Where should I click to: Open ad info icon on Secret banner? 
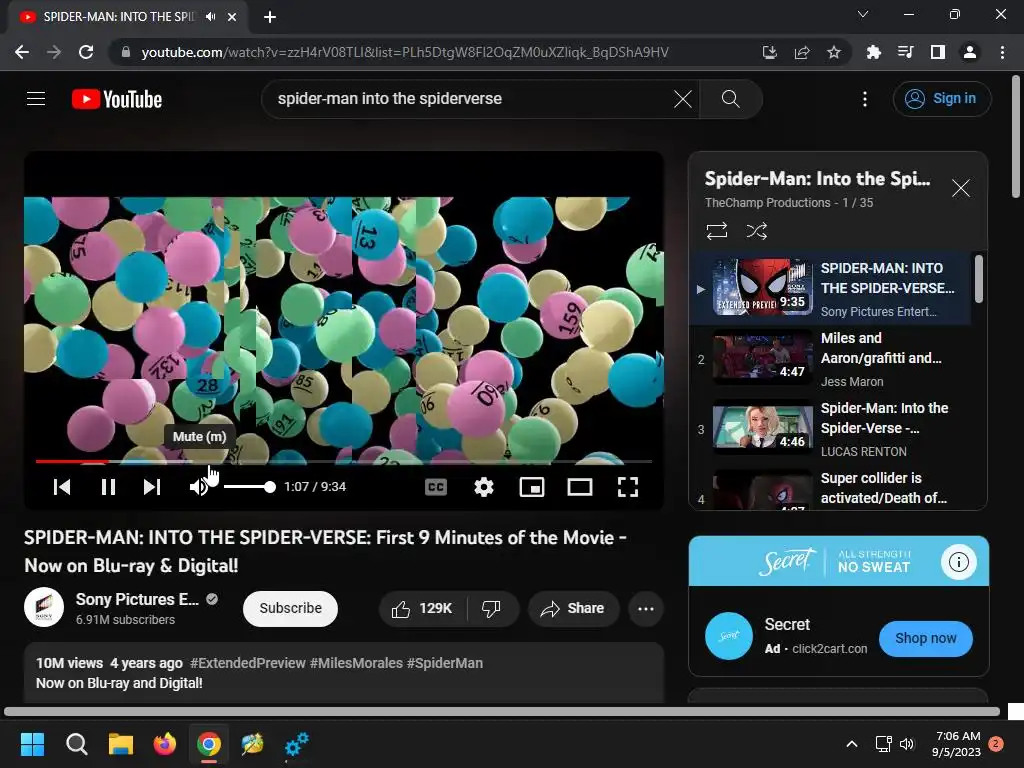pos(958,562)
